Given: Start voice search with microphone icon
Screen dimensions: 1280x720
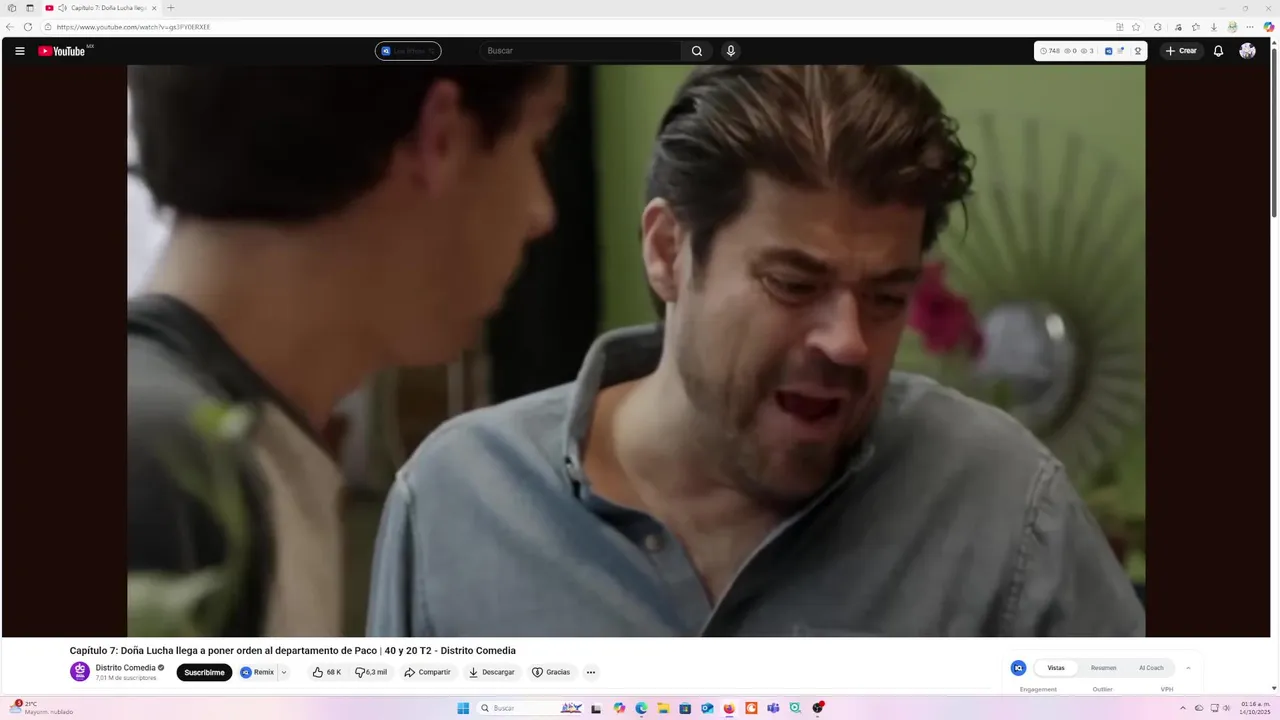Looking at the screenshot, I should 731,51.
